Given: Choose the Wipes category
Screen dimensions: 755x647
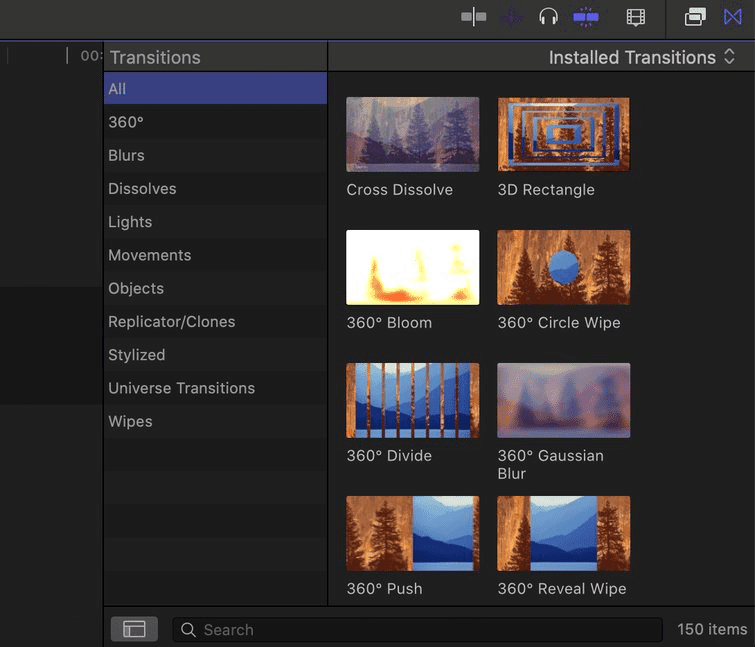Looking at the screenshot, I should pyautogui.click(x=215, y=421).
